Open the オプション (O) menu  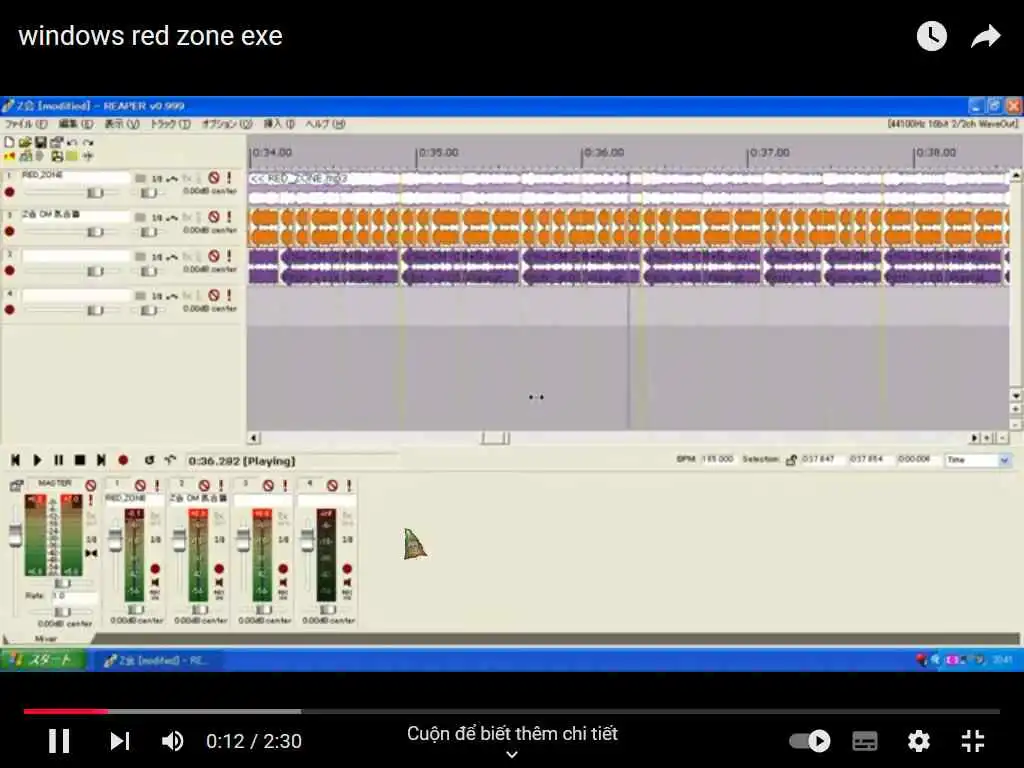tap(226, 124)
